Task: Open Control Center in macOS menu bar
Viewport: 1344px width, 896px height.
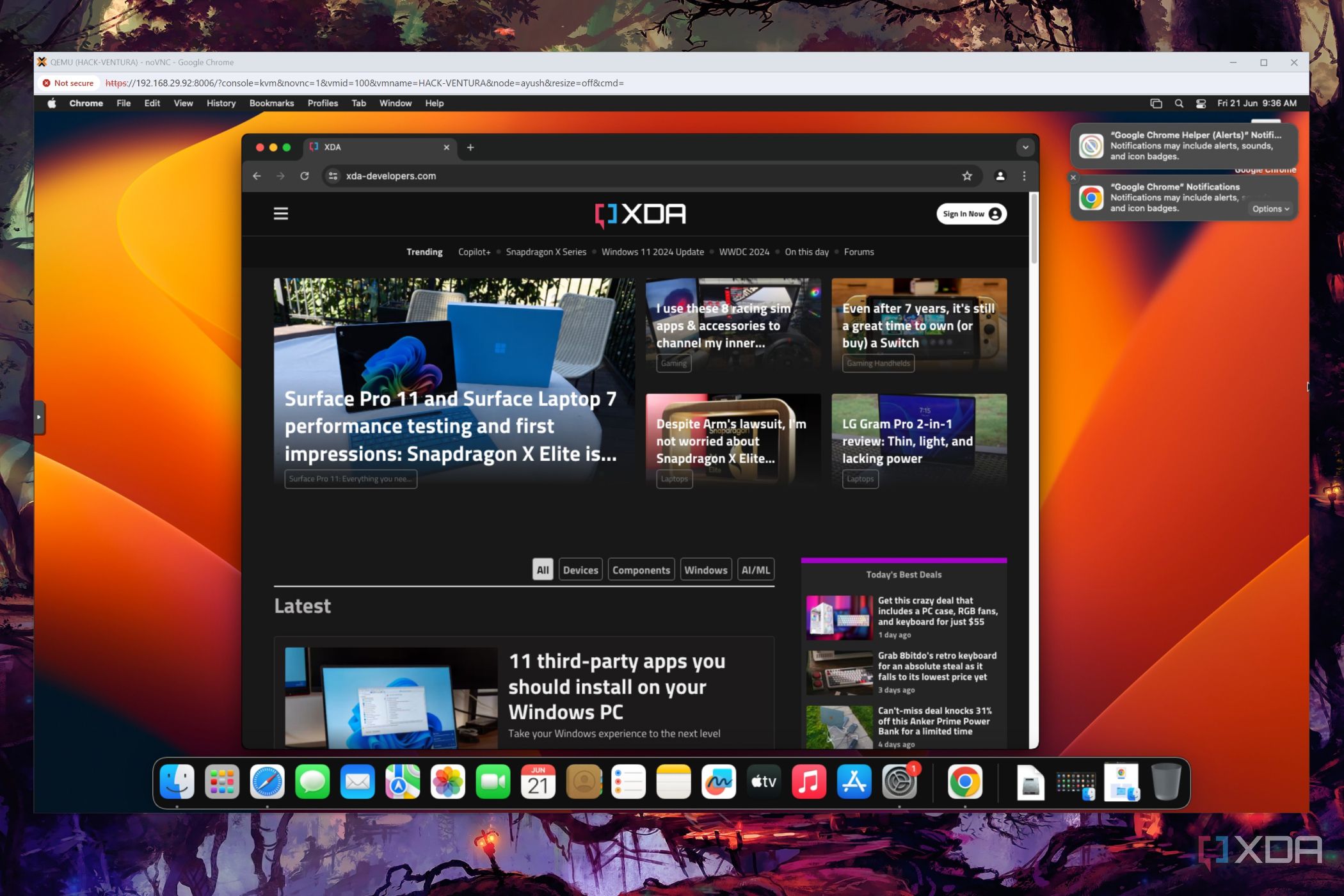Action: click(1201, 103)
